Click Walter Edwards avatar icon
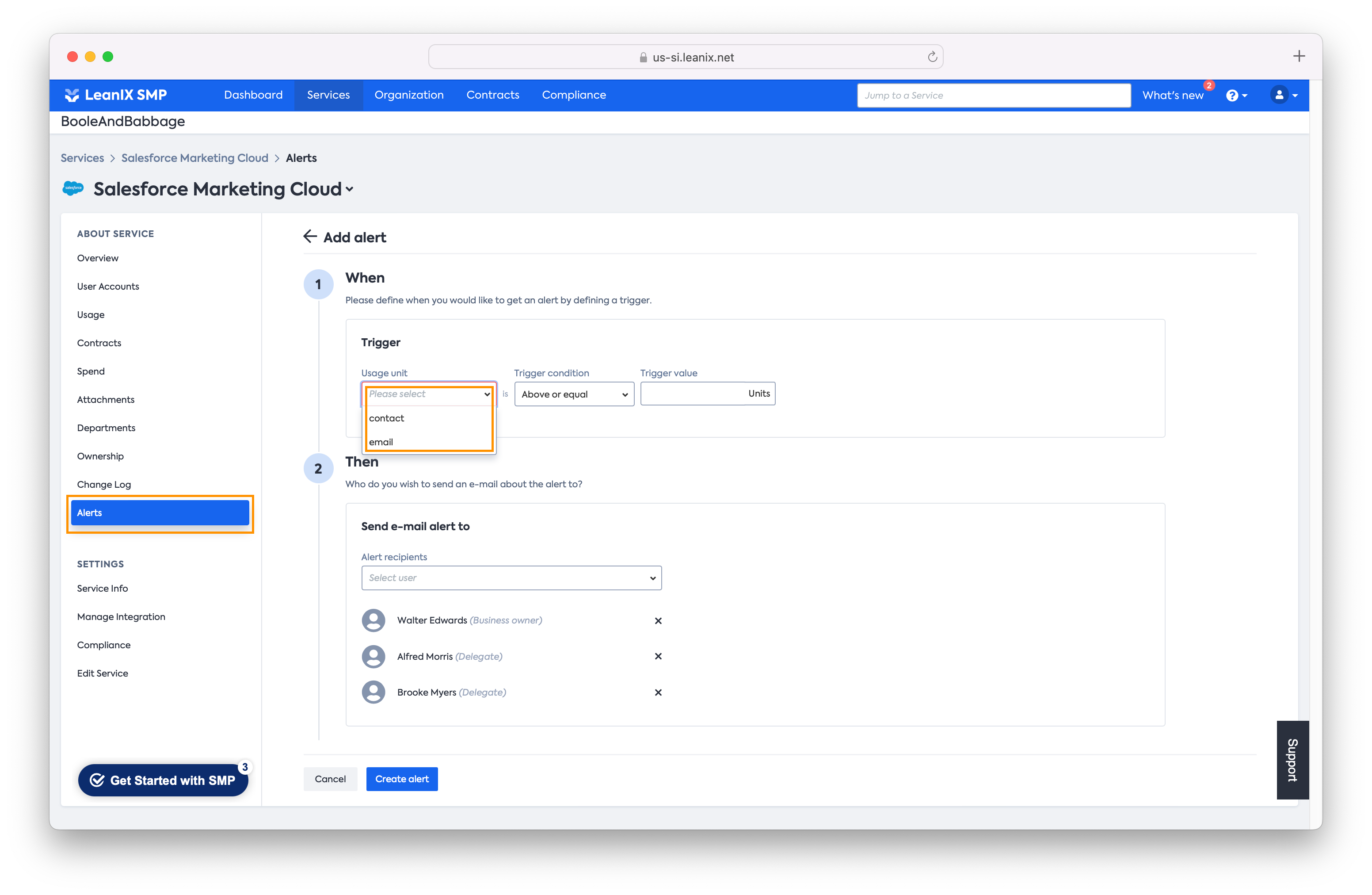Image resolution: width=1372 pixels, height=895 pixels. pyautogui.click(x=373, y=620)
